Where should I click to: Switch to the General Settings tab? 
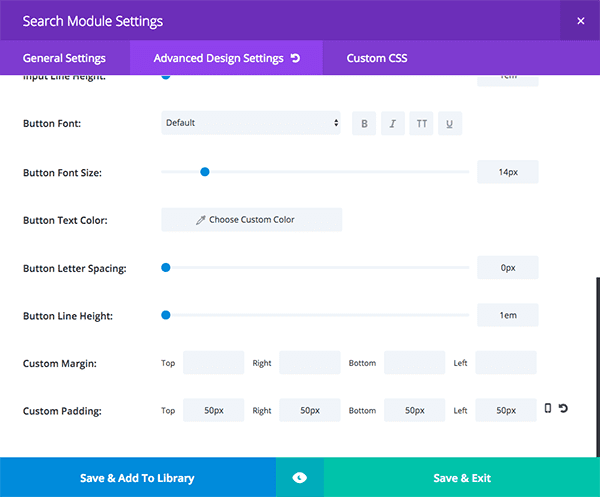[64, 58]
